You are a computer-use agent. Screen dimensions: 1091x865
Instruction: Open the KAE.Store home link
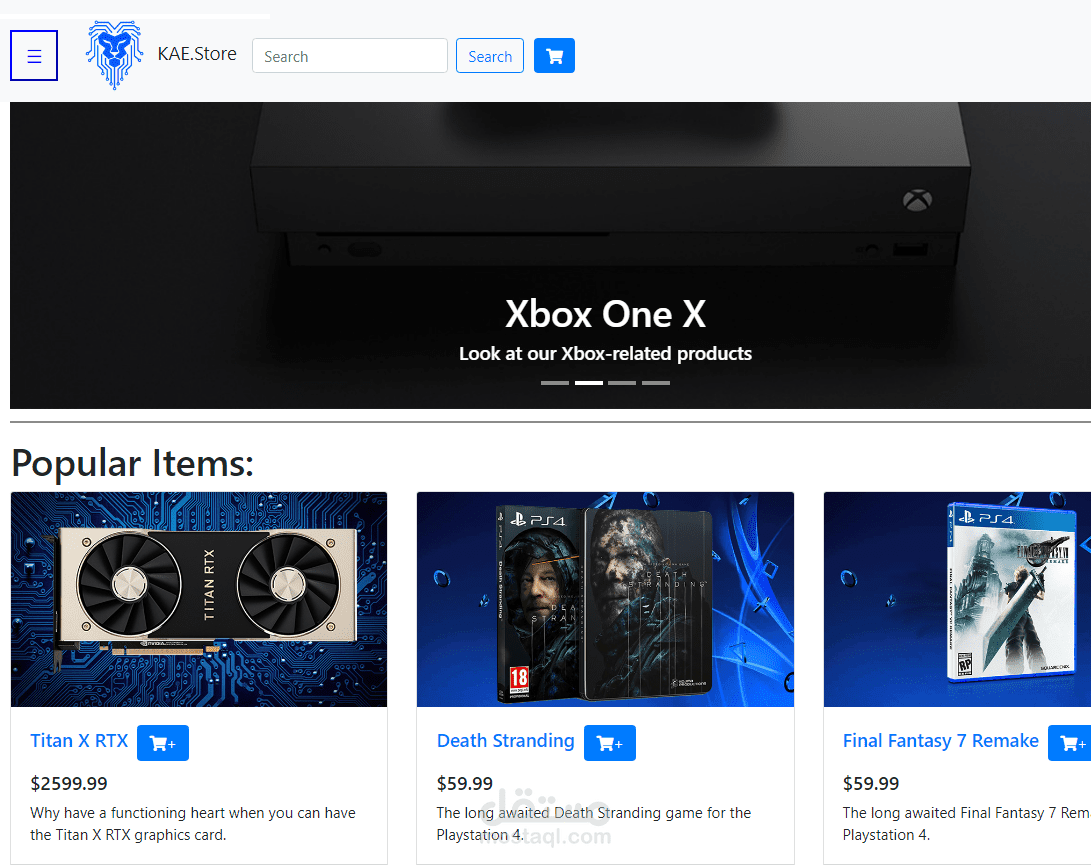click(197, 54)
